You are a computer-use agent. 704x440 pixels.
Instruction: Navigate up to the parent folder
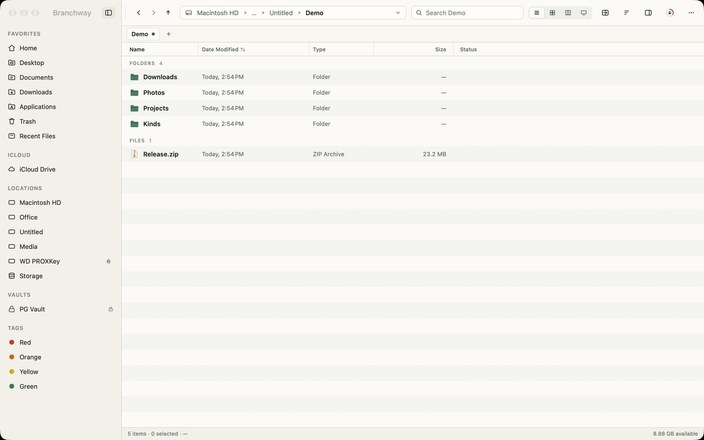coord(168,13)
